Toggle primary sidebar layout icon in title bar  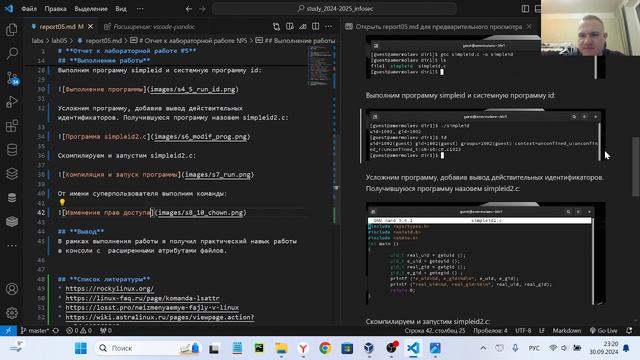click(x=525, y=9)
